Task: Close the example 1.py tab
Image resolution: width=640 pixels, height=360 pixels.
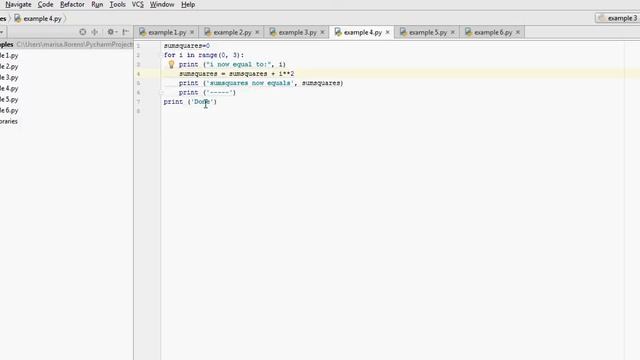Action: click(x=192, y=32)
